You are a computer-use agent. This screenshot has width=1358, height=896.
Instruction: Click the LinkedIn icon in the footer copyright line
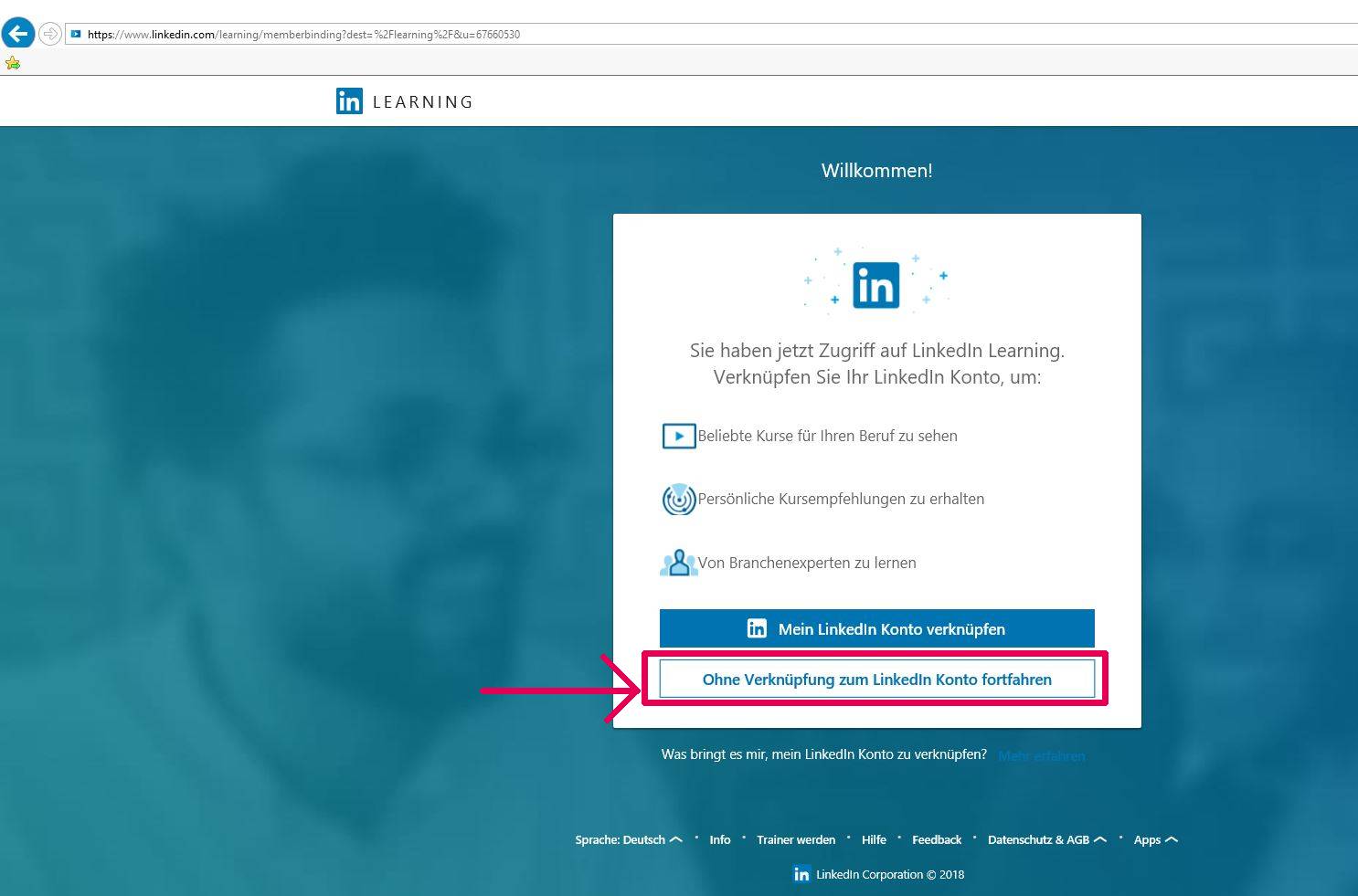(801, 873)
